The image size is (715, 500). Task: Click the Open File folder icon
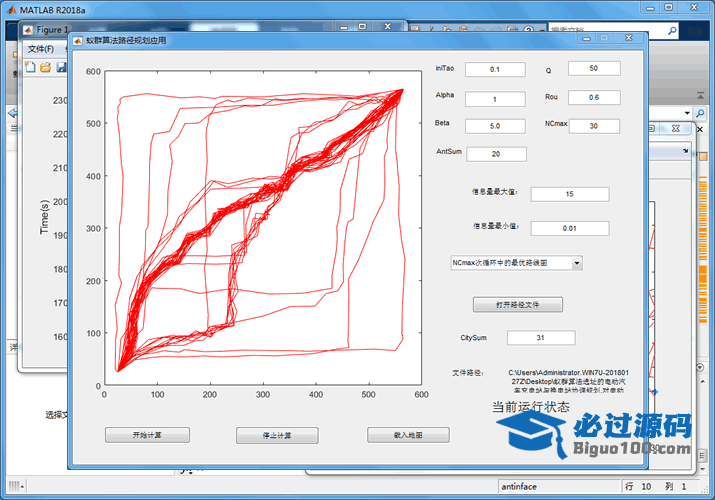click(x=46, y=67)
